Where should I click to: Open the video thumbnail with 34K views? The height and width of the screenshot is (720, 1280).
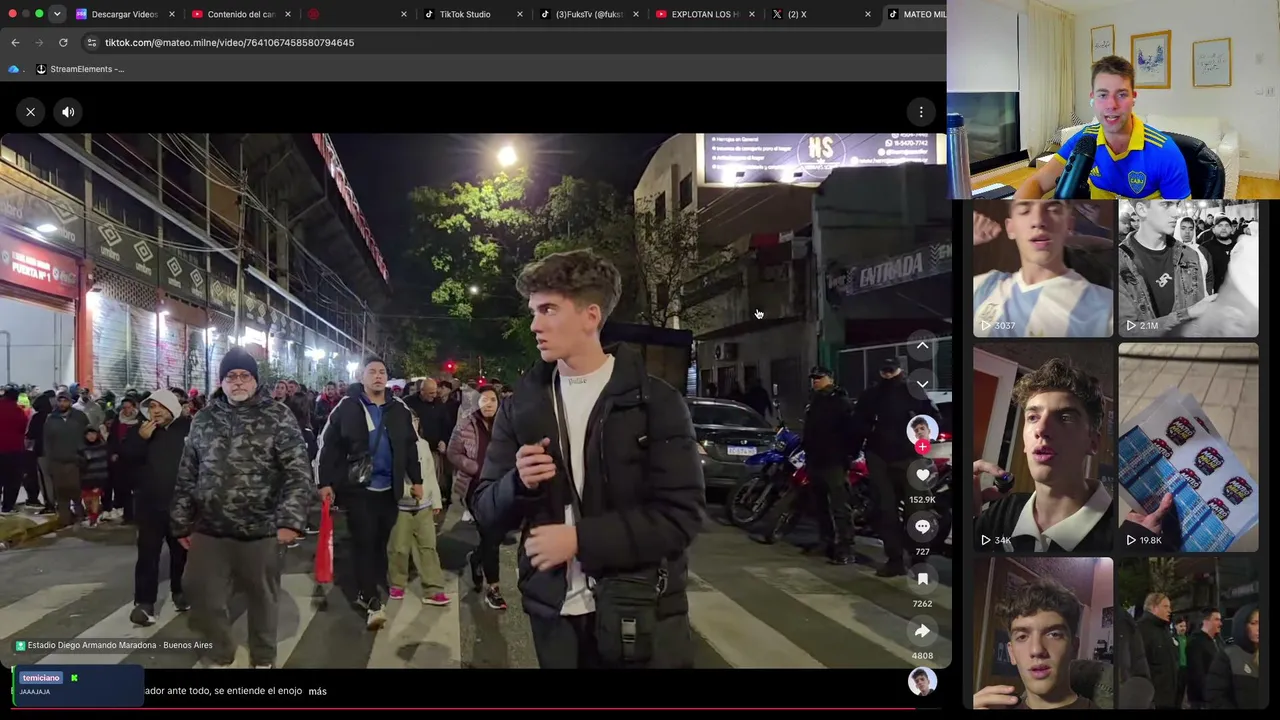(x=1043, y=447)
